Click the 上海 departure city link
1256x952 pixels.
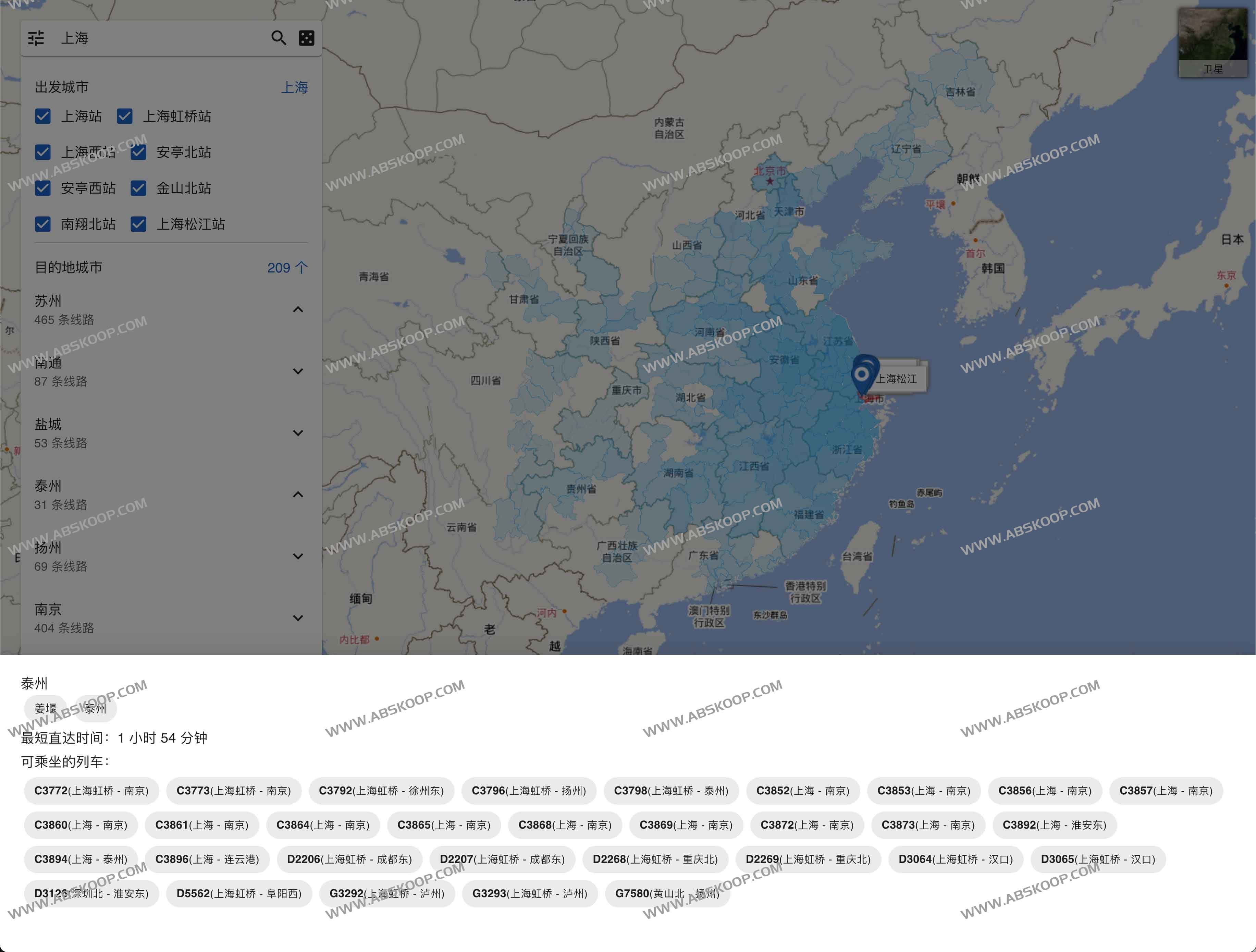(x=294, y=87)
